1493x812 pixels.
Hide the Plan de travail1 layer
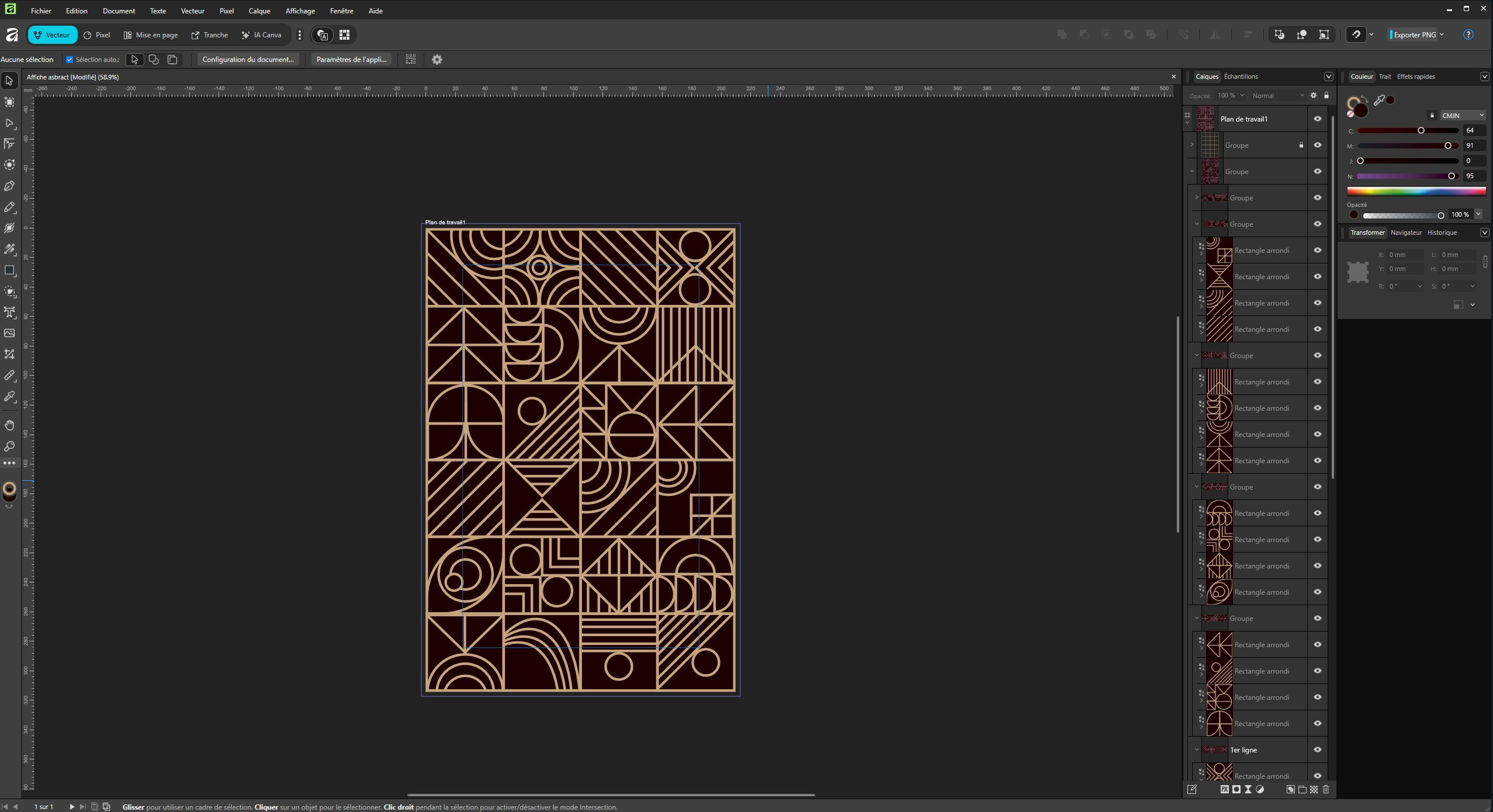(1317, 119)
